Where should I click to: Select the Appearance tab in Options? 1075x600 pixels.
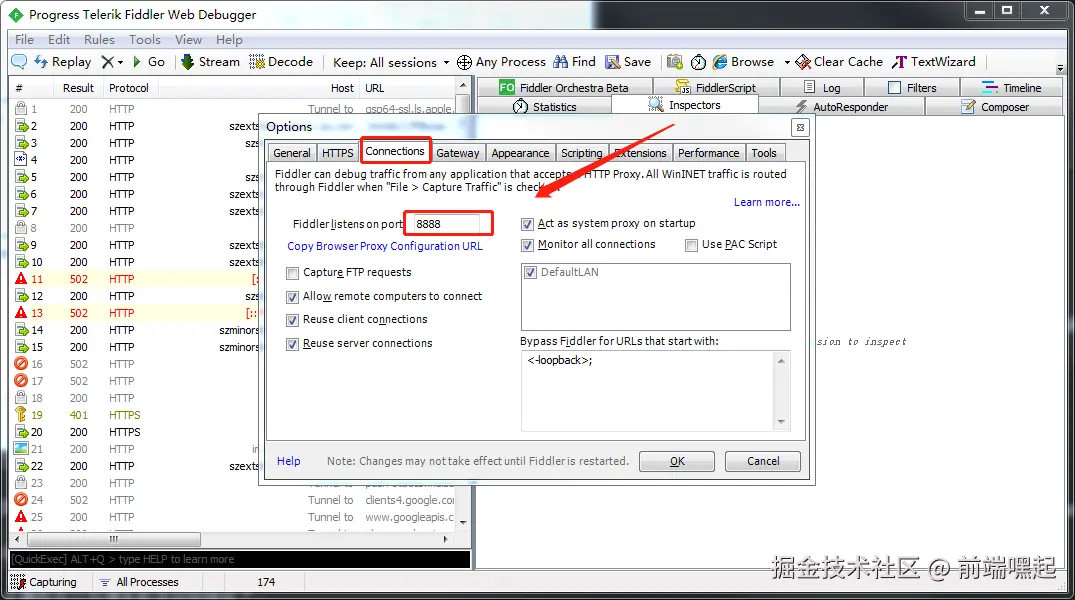point(520,153)
